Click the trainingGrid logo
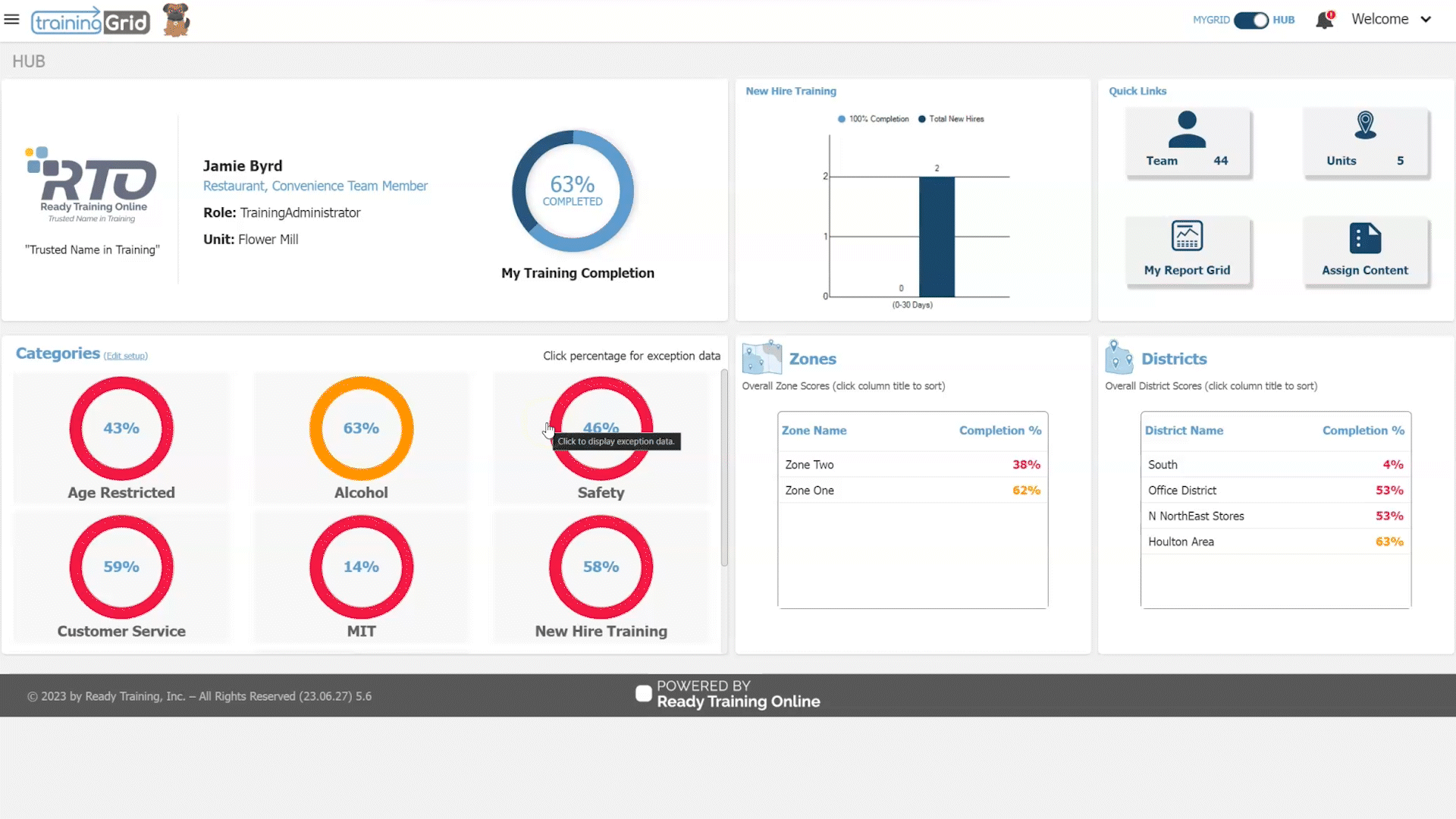1456x819 pixels. point(90,22)
